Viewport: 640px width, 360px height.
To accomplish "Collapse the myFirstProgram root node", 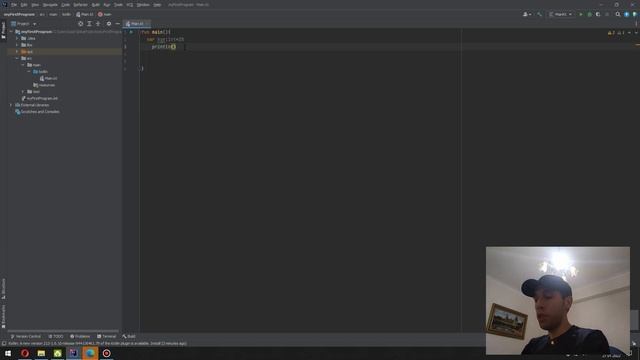I will (x=11, y=31).
